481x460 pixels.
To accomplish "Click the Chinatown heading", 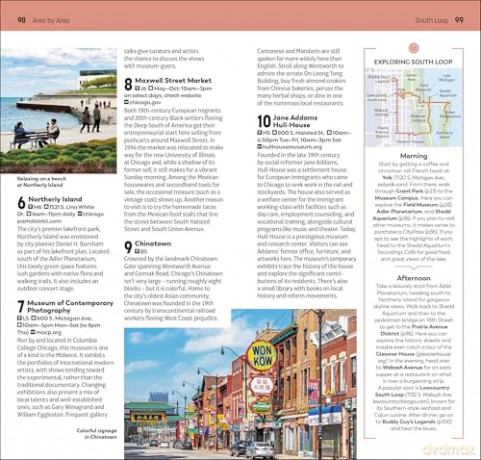I will click(x=153, y=244).
